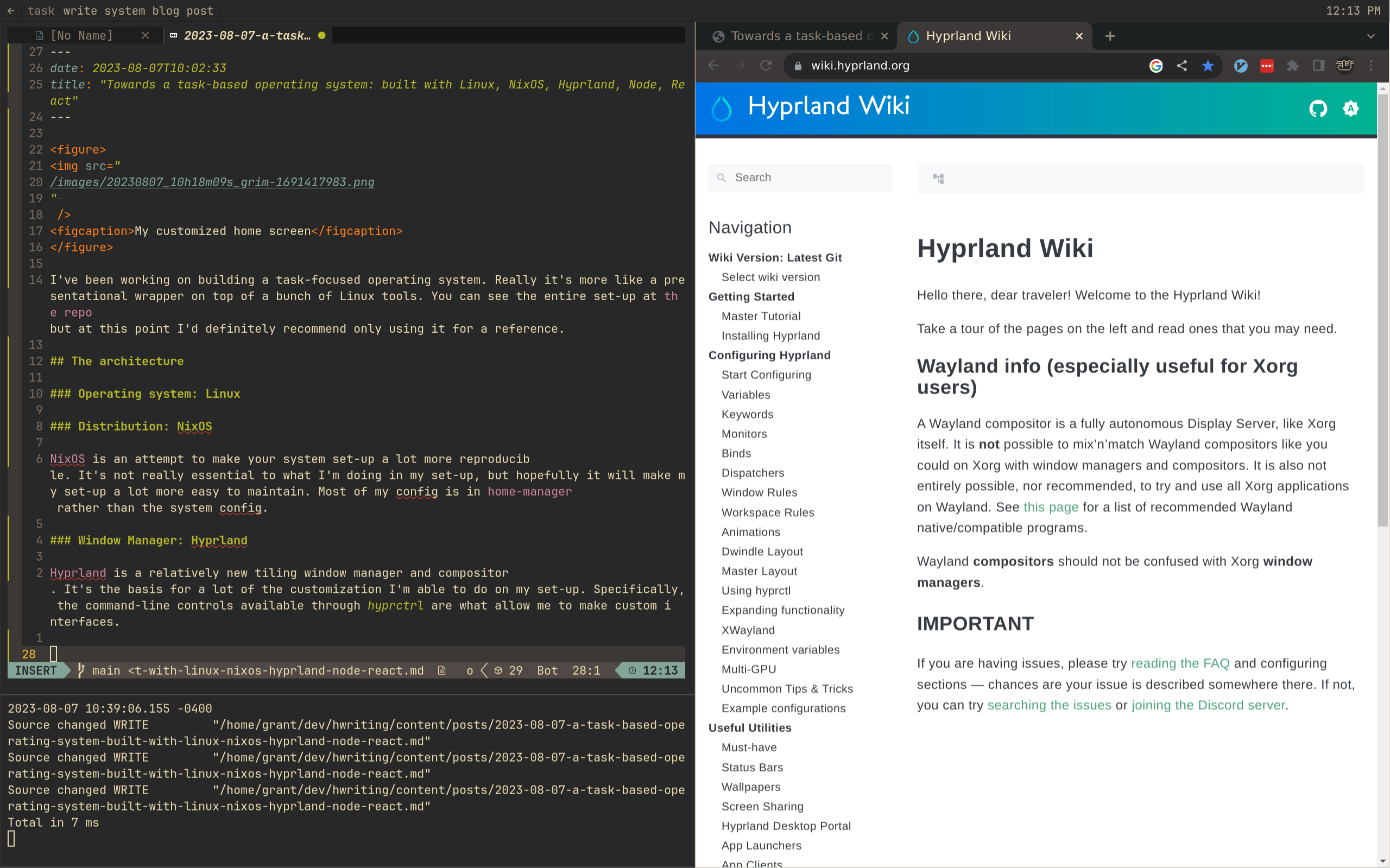Click the wiki Search field
The height and width of the screenshot is (868, 1390).
point(799,178)
